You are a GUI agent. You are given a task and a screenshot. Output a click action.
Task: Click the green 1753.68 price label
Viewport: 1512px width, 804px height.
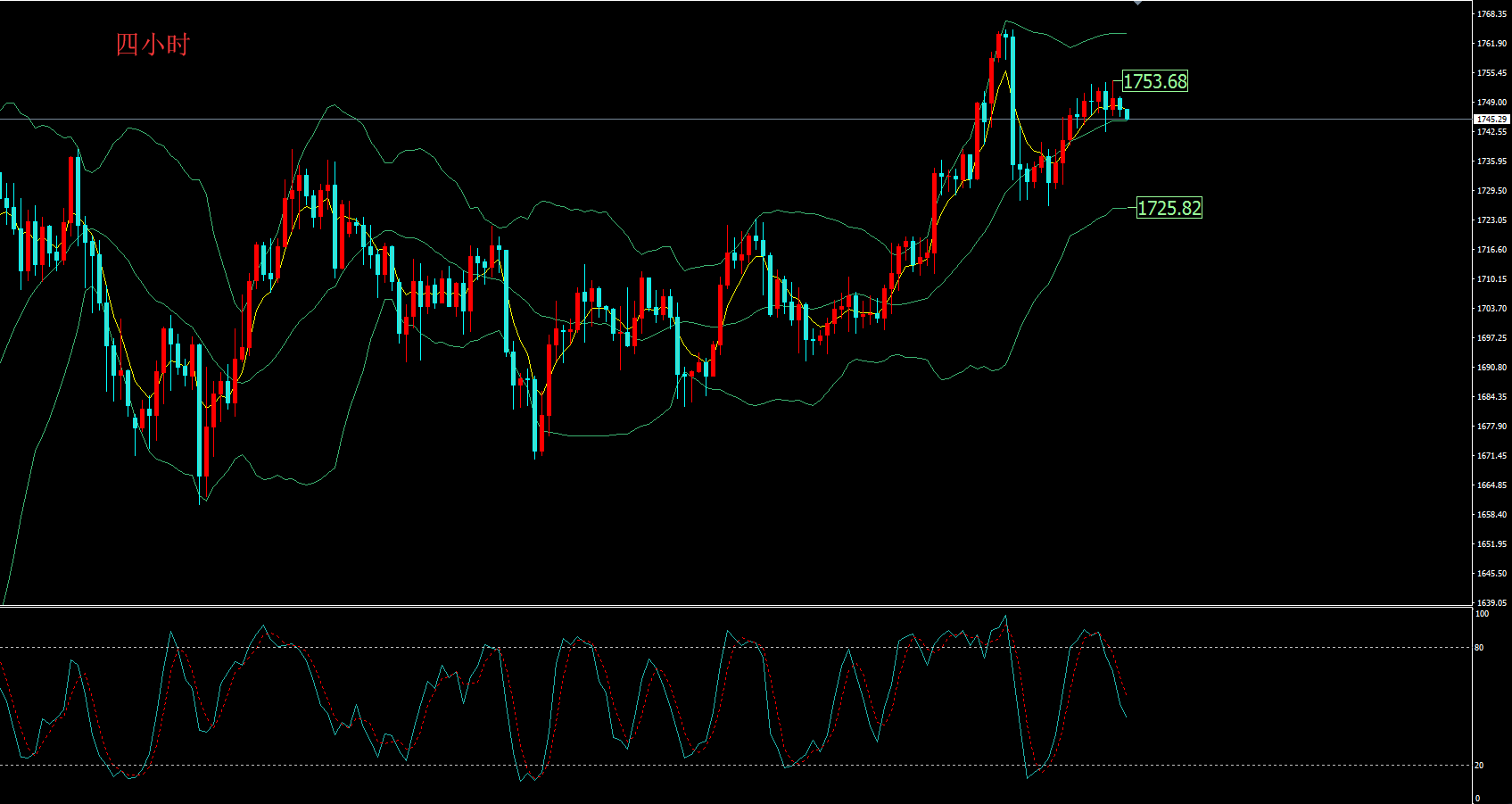point(1155,81)
